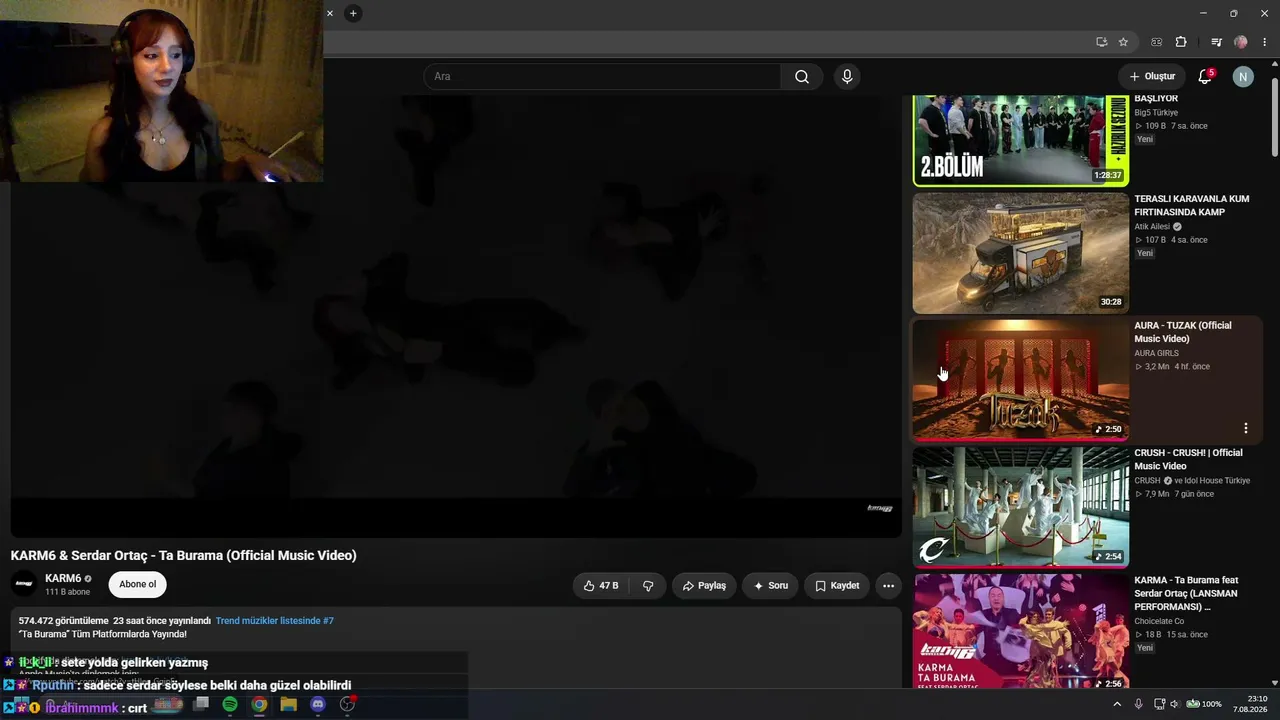Open more actions under the video

point(888,586)
